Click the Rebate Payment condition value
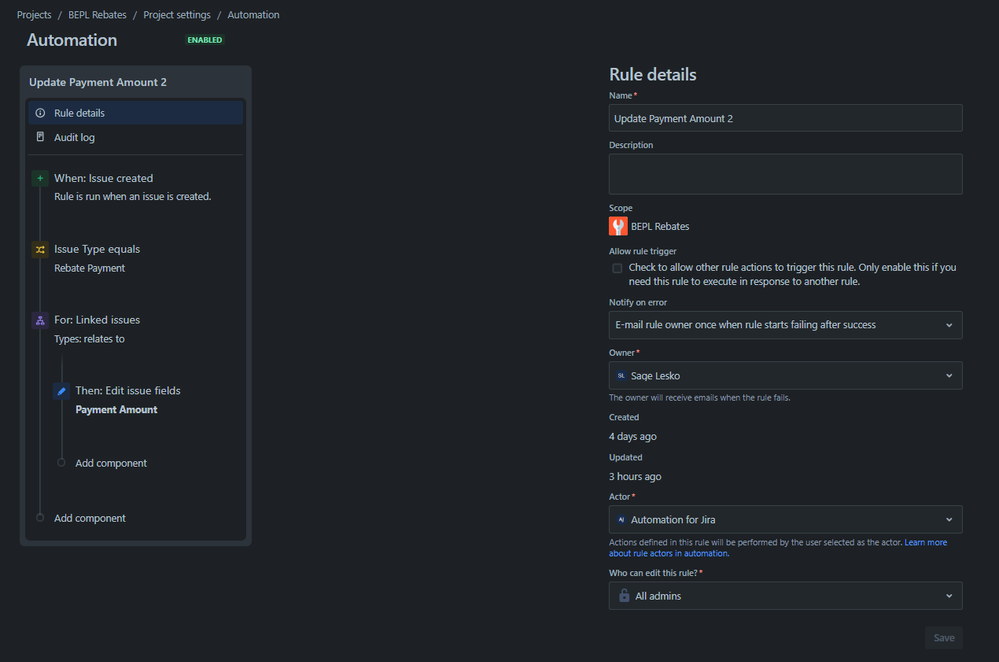 [x=89, y=268]
